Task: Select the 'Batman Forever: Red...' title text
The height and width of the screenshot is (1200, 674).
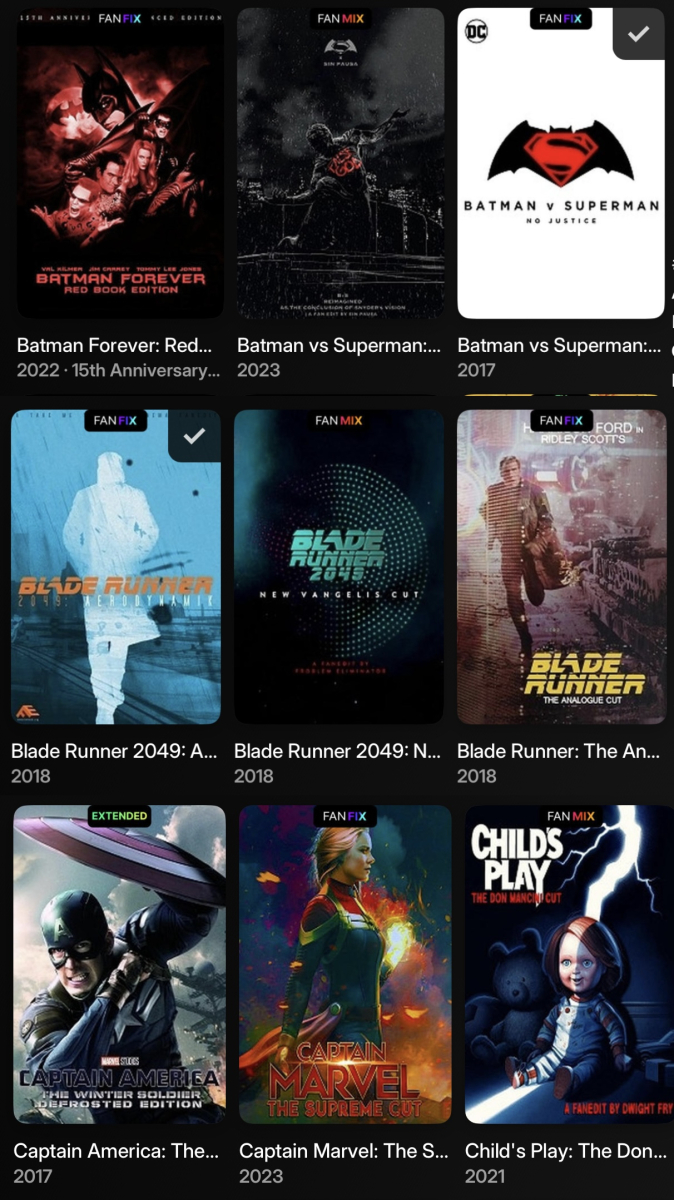Action: 115,345
